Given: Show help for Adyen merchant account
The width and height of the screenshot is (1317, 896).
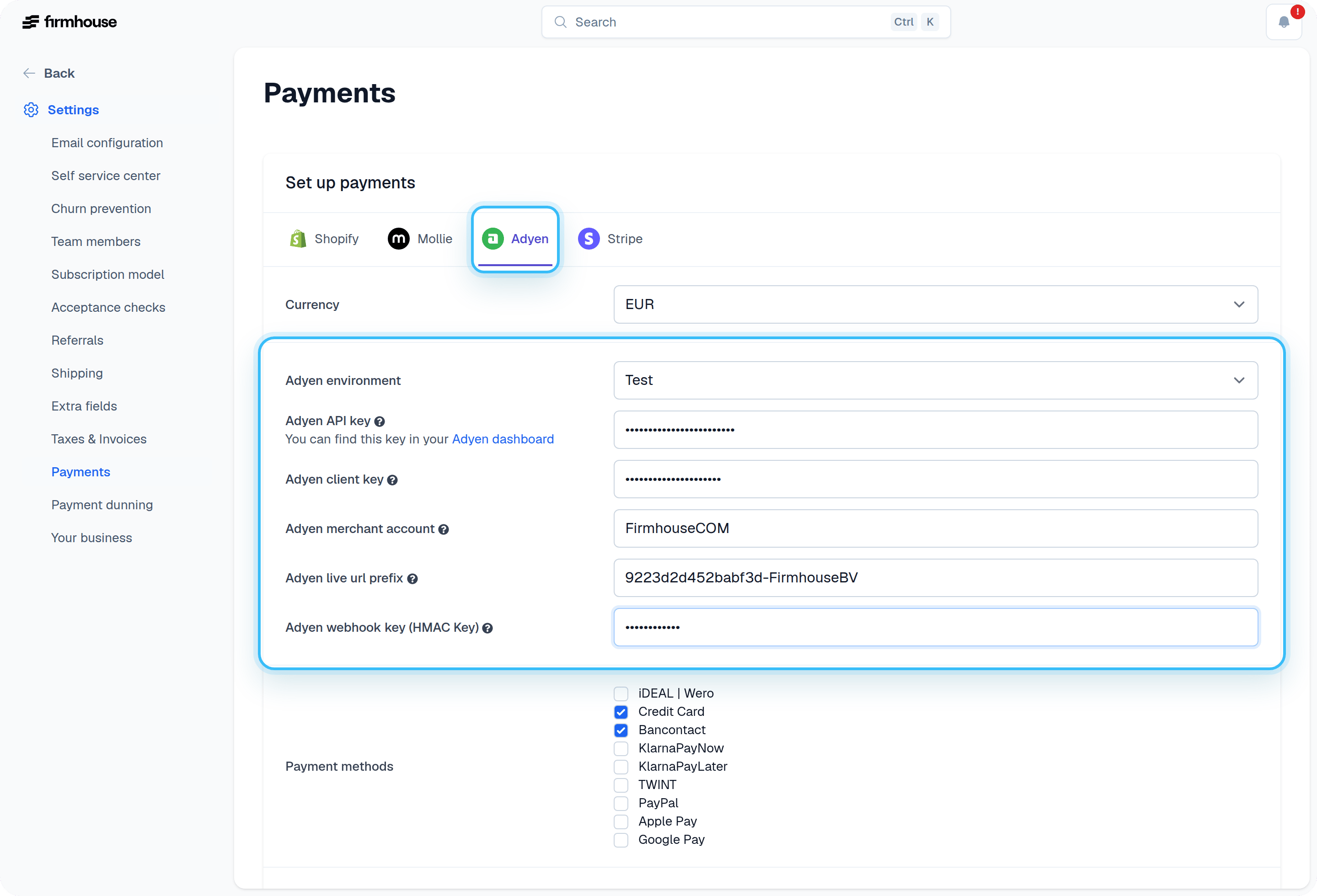Looking at the screenshot, I should pos(444,529).
